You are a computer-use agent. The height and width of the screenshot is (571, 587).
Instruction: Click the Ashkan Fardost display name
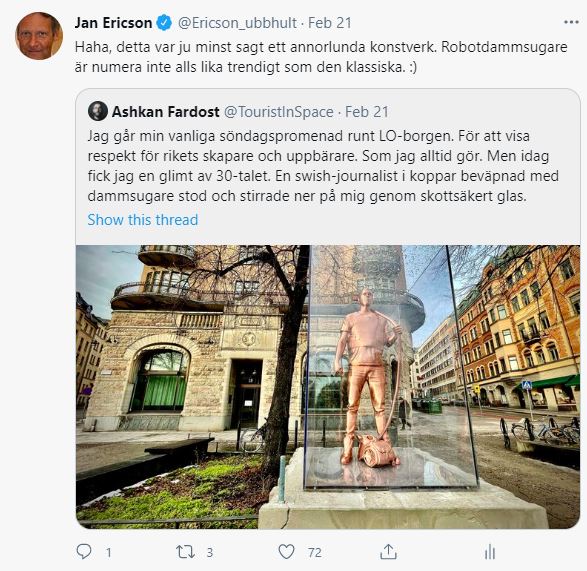point(165,112)
